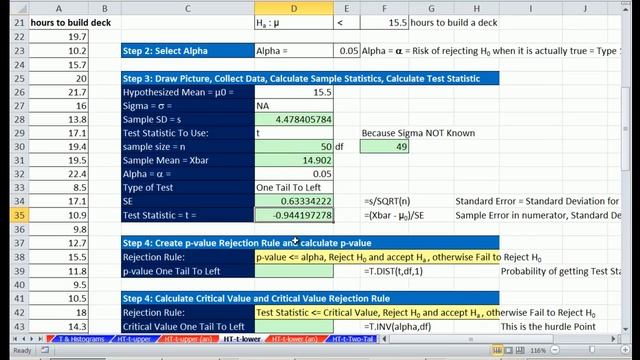Click the Step 2: Select Alpha header cell

point(187,51)
